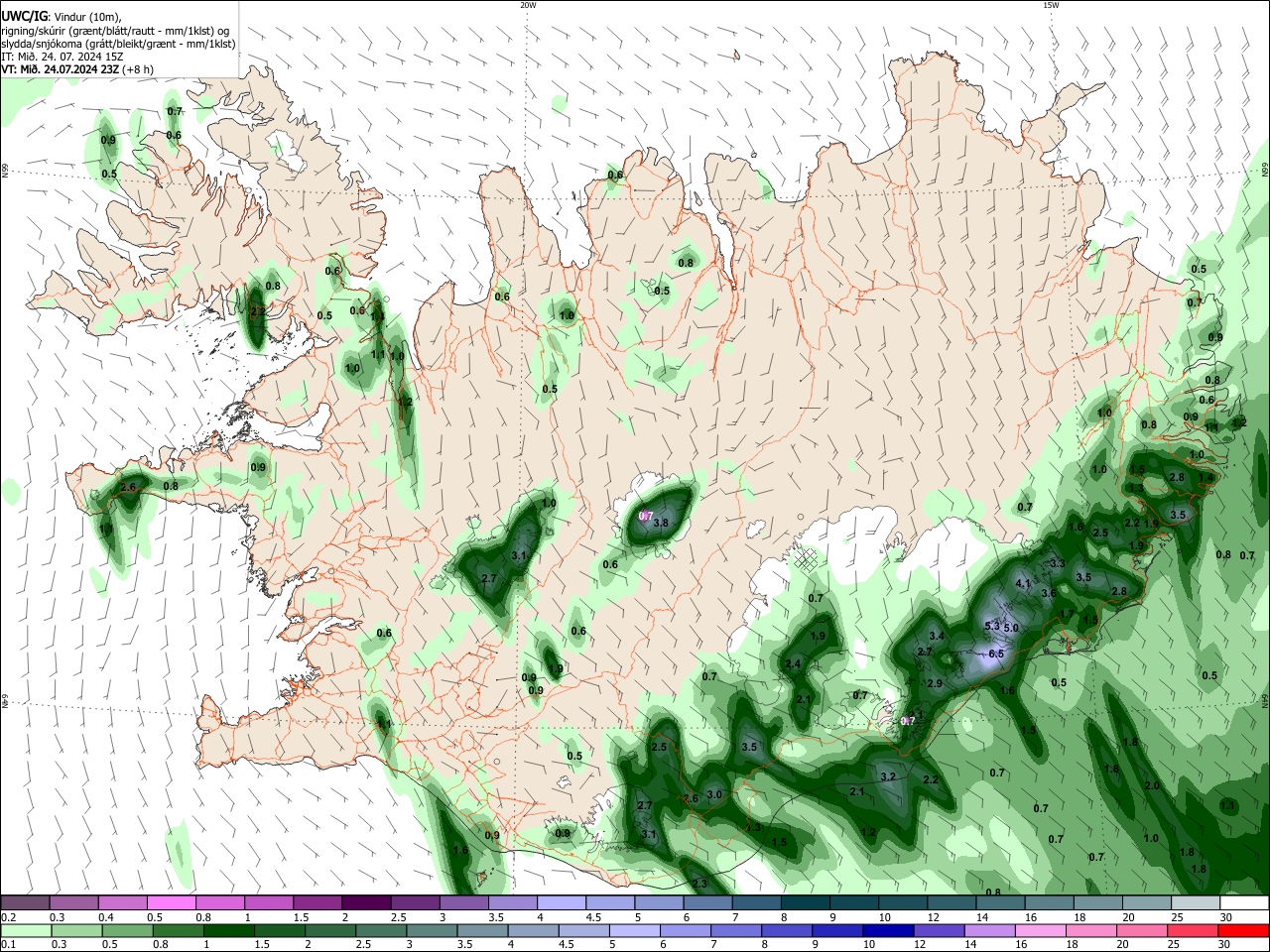Click the 3.8 value on central glacier
The height and width of the screenshot is (952, 1270).
click(x=662, y=523)
